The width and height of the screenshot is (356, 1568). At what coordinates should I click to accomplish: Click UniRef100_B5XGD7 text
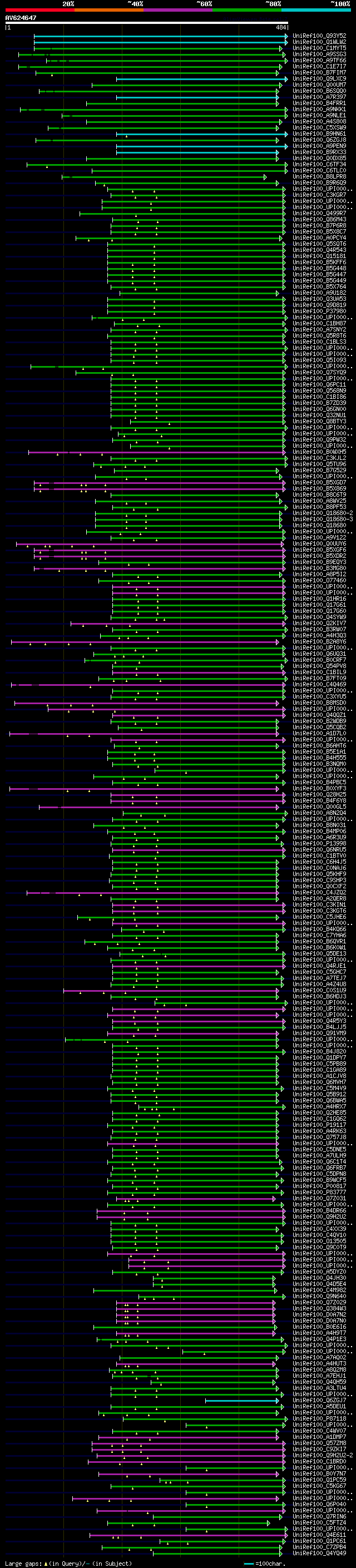319,483
